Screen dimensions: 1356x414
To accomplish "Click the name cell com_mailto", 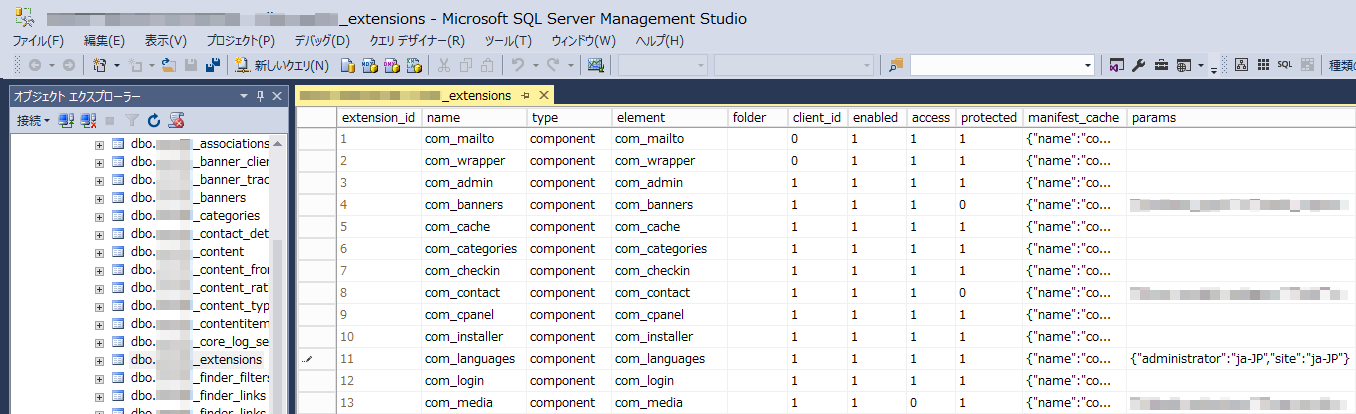I will coord(472,139).
